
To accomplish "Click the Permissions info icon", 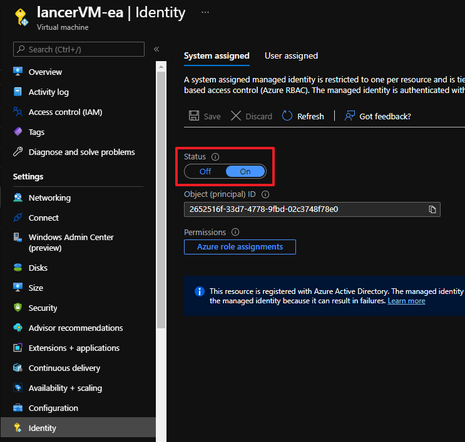I will coord(235,232).
